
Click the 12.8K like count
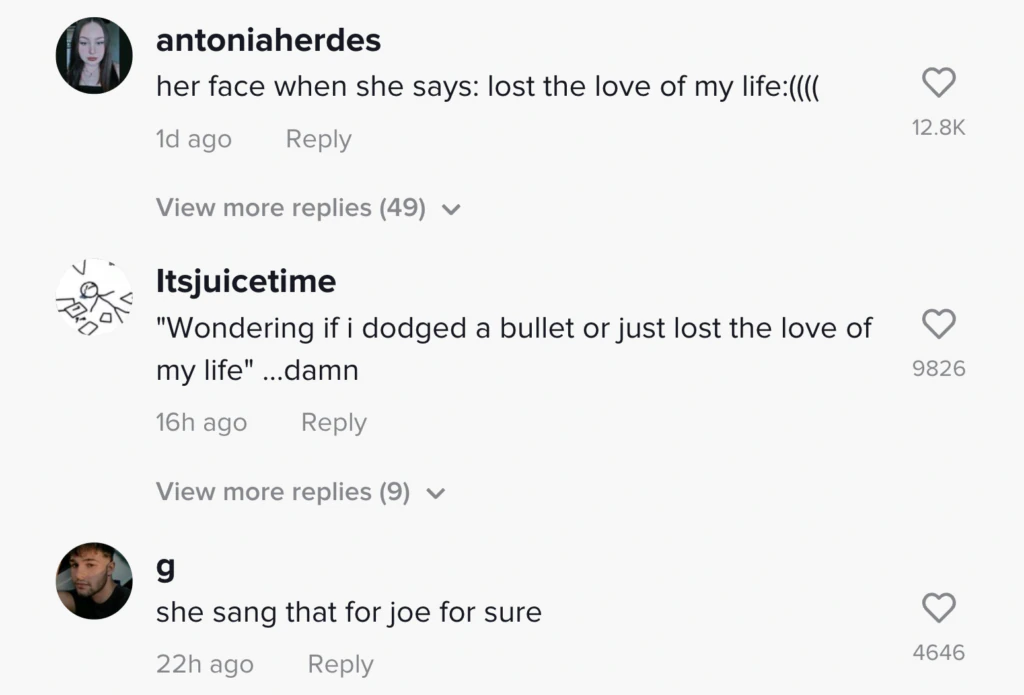click(938, 128)
